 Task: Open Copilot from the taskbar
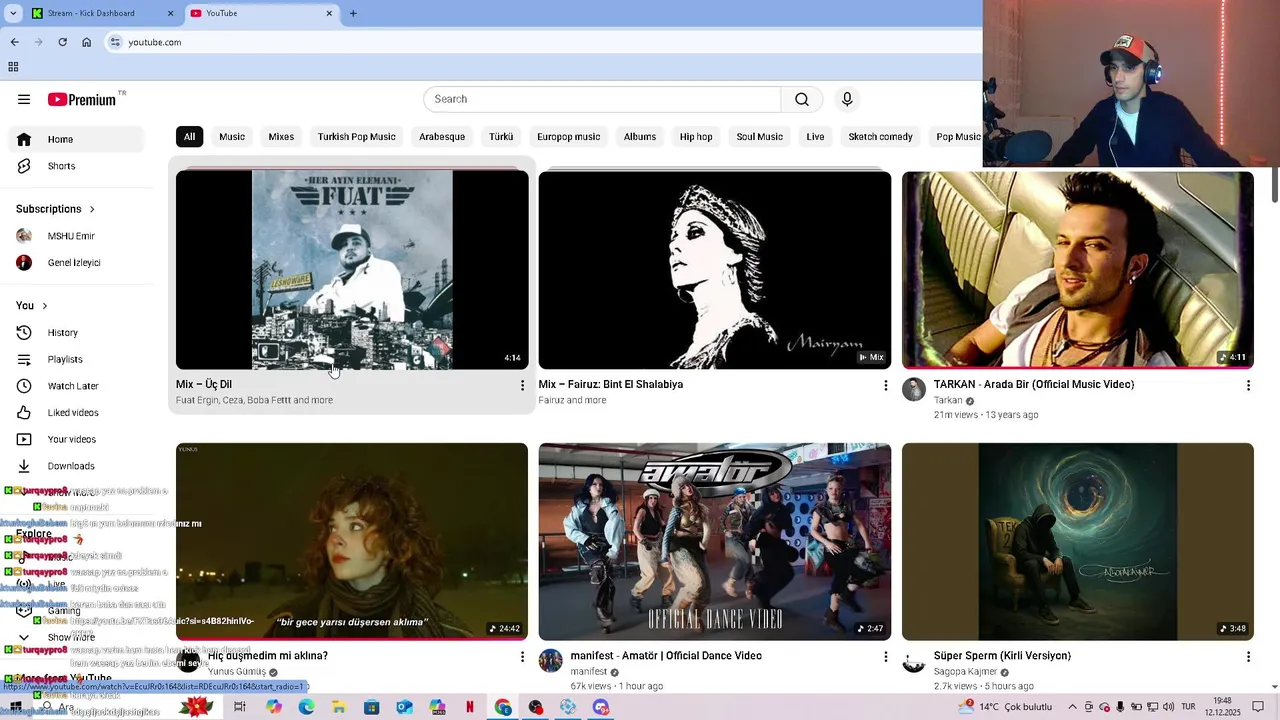click(274, 707)
